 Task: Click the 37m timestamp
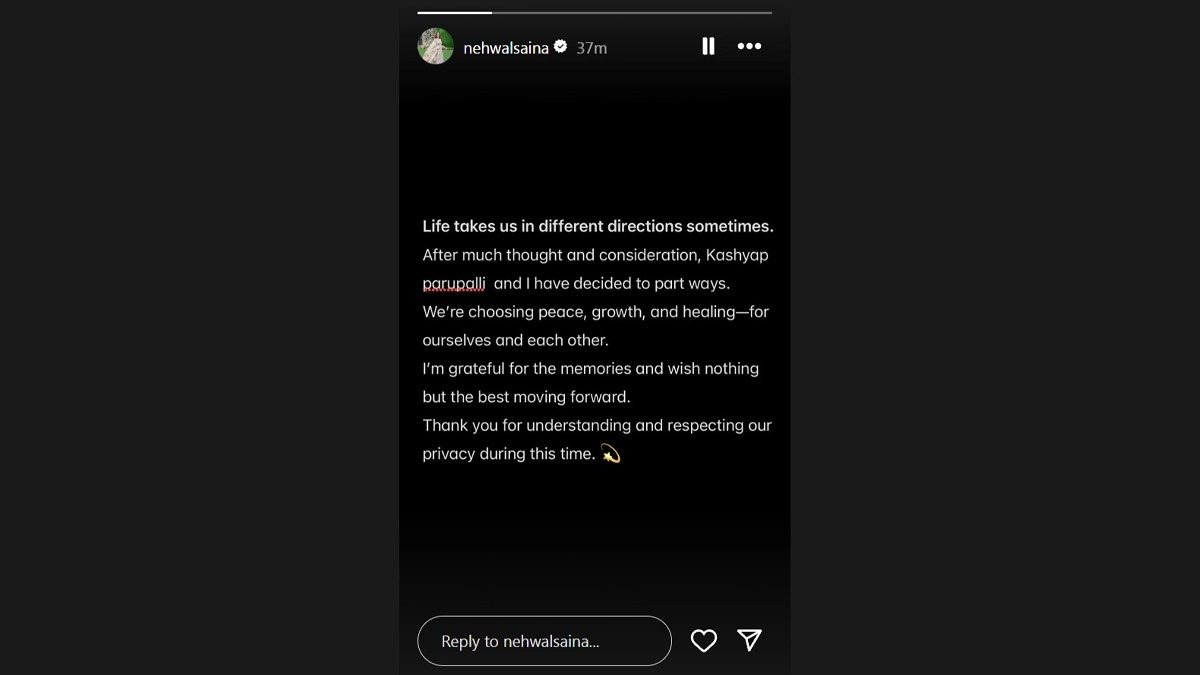592,48
